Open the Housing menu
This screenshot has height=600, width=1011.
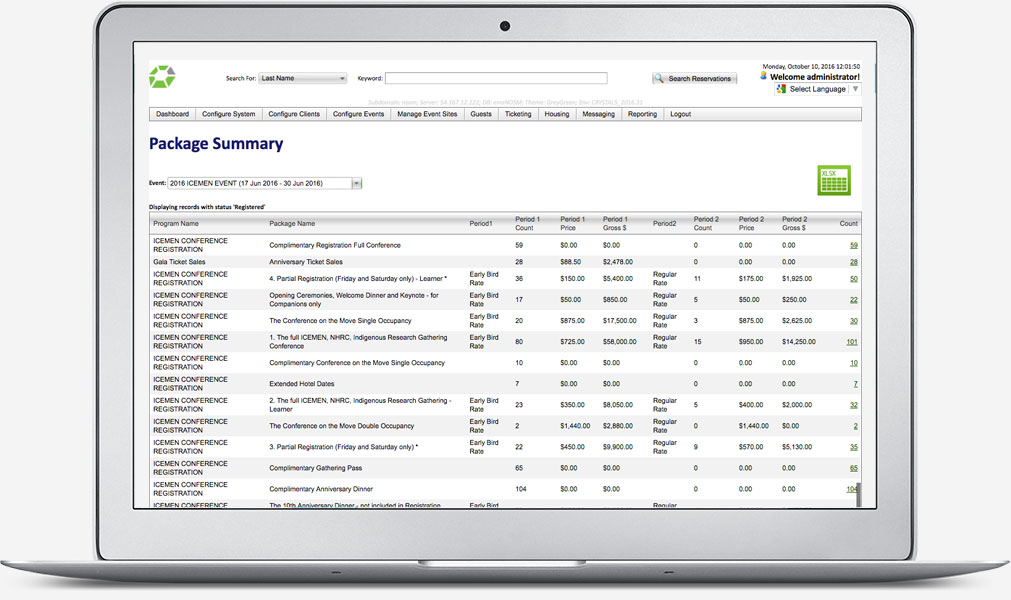coord(556,114)
